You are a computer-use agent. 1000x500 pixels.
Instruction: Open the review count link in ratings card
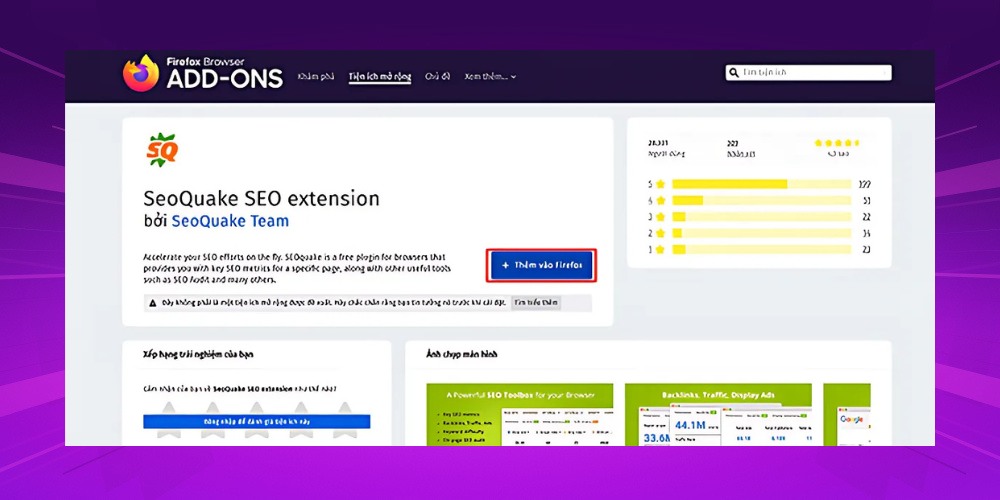point(741,149)
